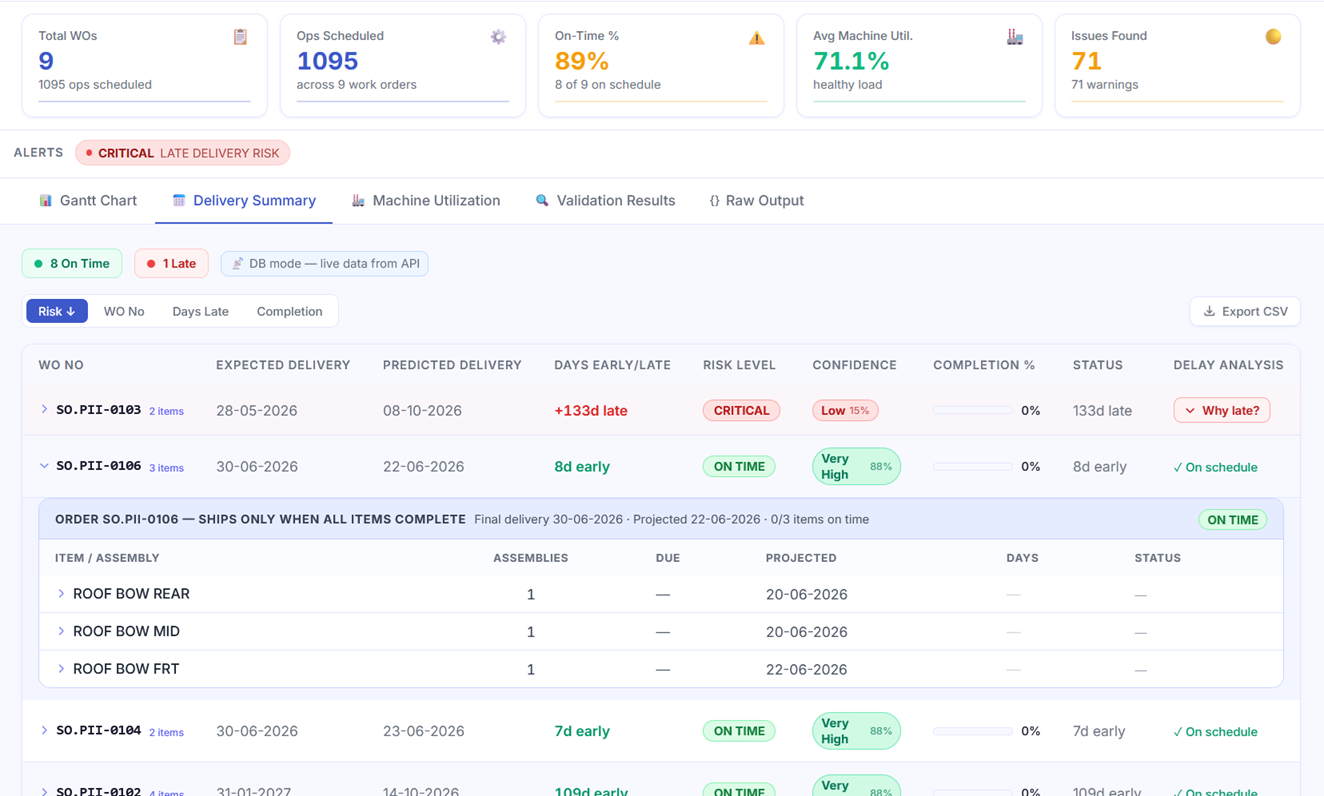
Task: Toggle the 1 Late filter chip
Action: coord(171,263)
